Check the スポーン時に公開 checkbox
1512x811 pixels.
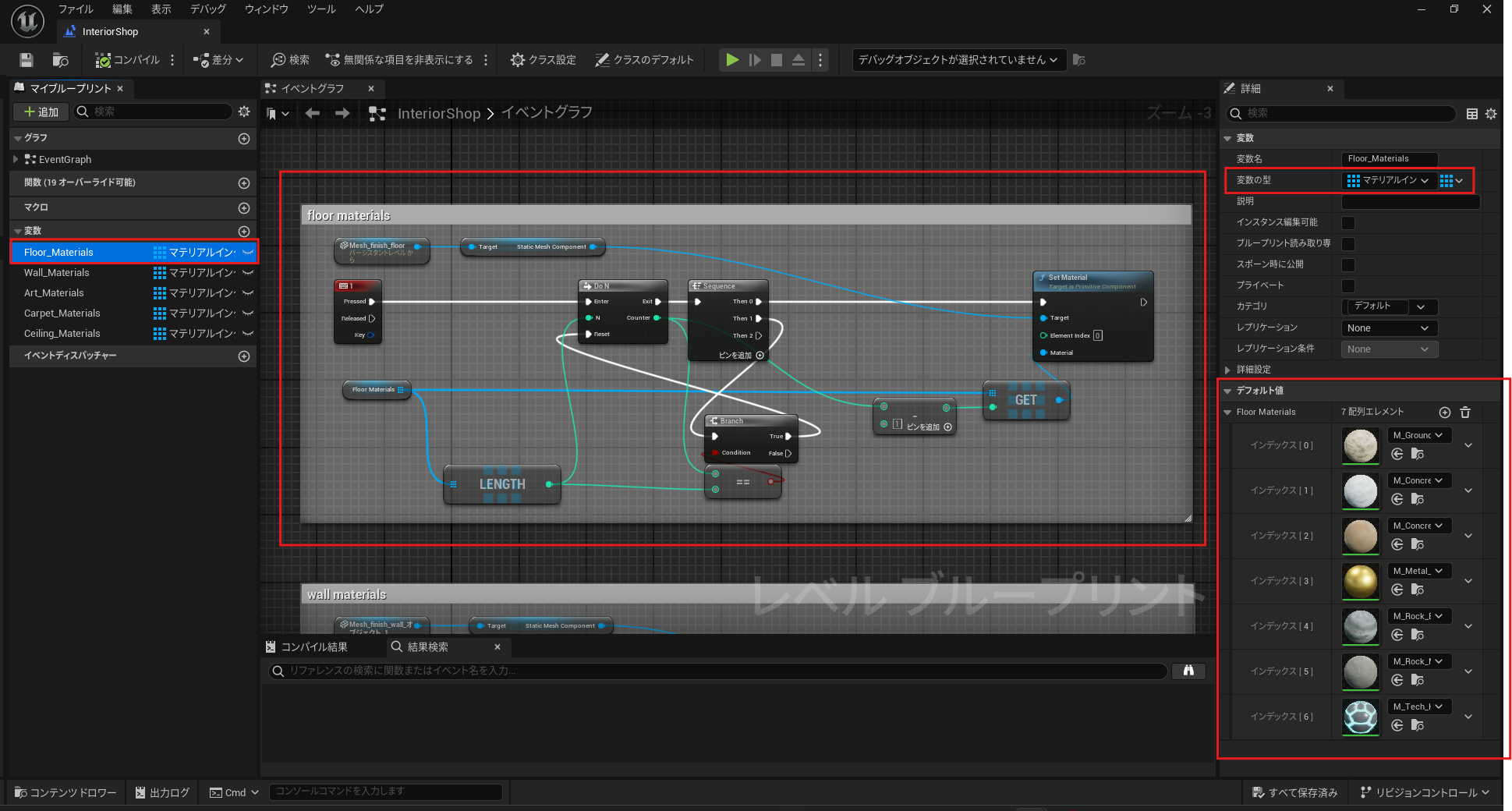point(1347,264)
